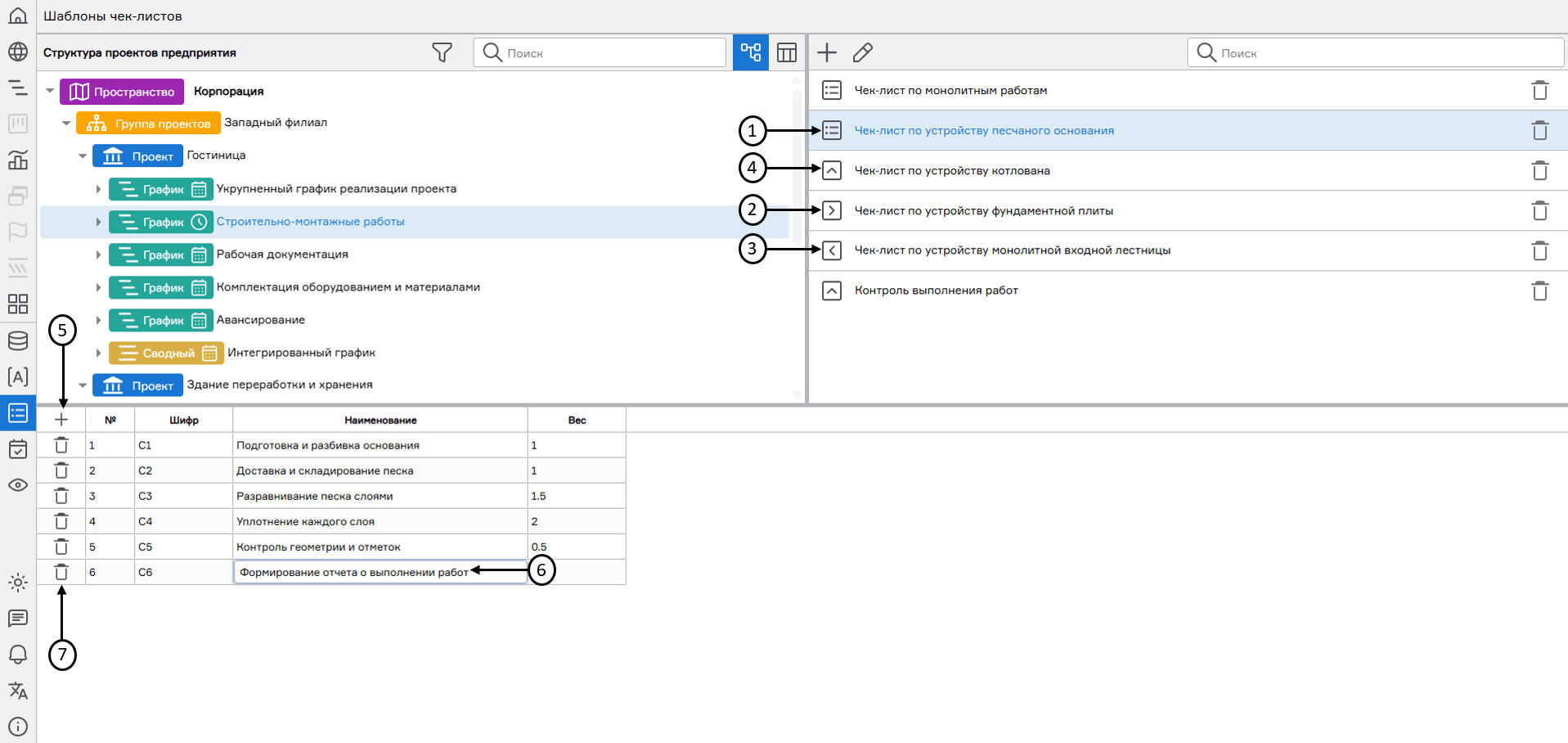Open the globe icon in left sidebar
This screenshot has height=743, width=1568.
[18, 52]
